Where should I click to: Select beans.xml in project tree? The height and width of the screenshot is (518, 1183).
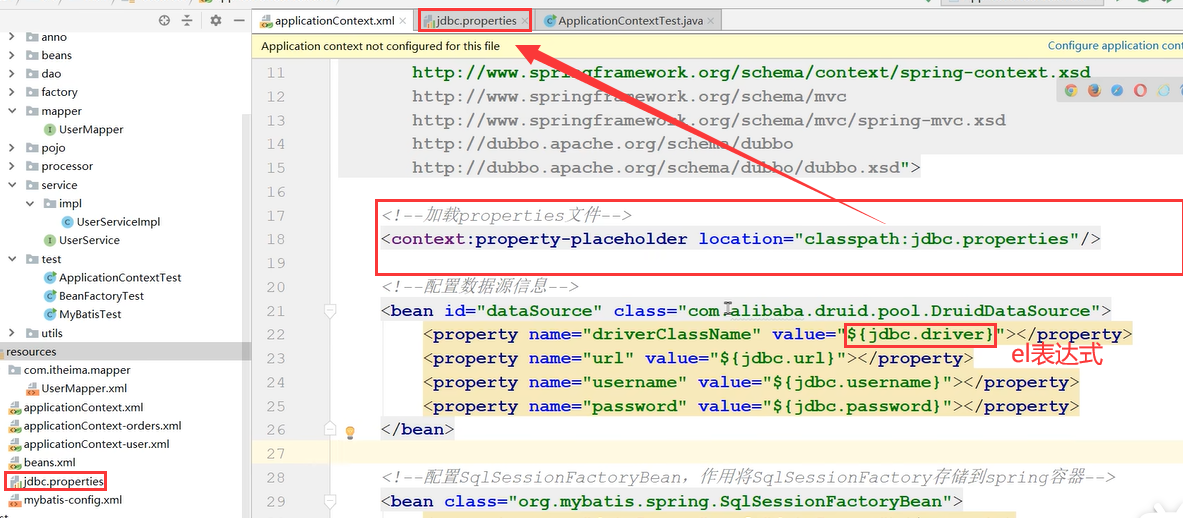point(42,462)
